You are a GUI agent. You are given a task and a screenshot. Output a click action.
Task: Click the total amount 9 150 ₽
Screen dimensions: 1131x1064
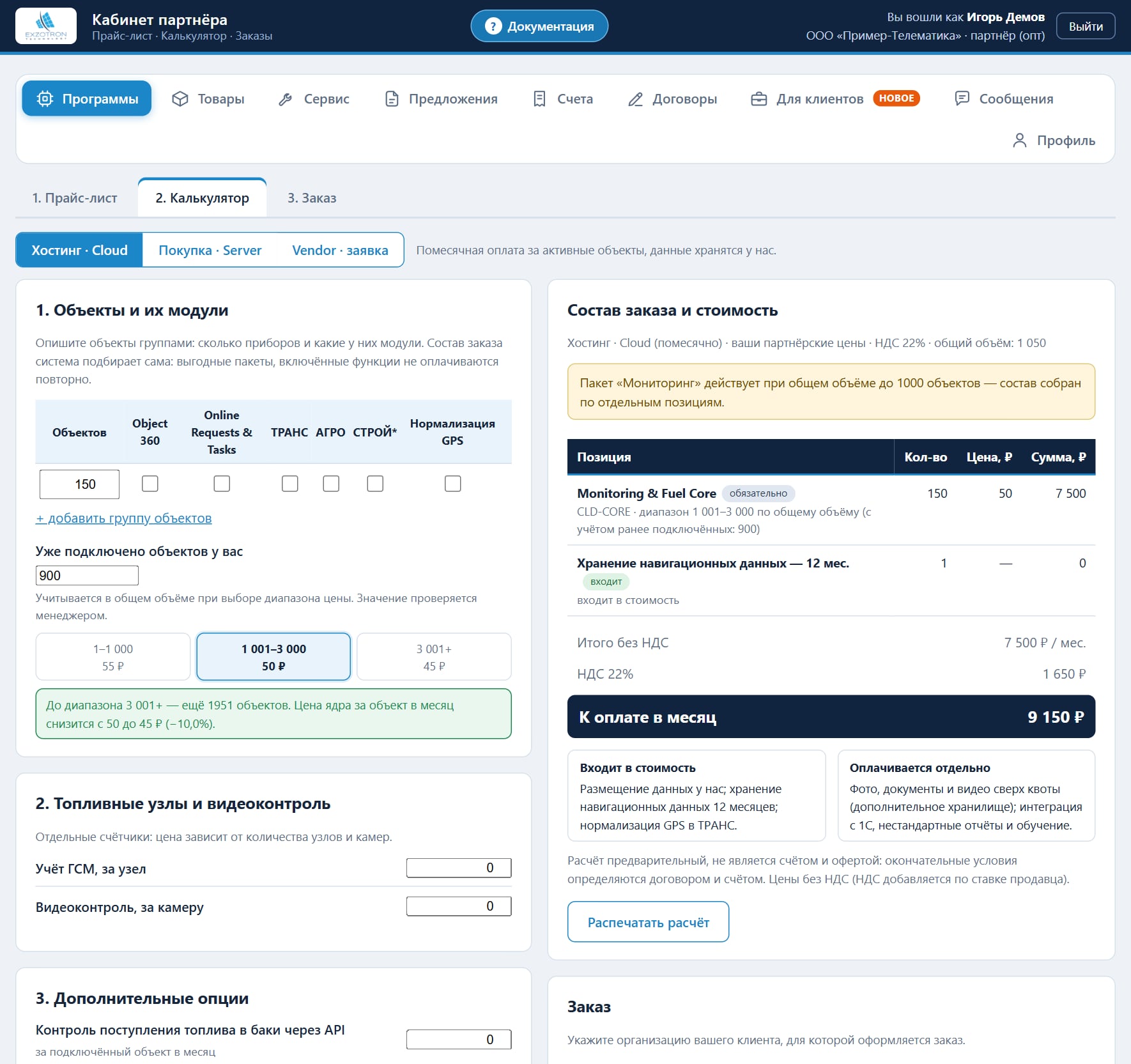(x=1056, y=717)
